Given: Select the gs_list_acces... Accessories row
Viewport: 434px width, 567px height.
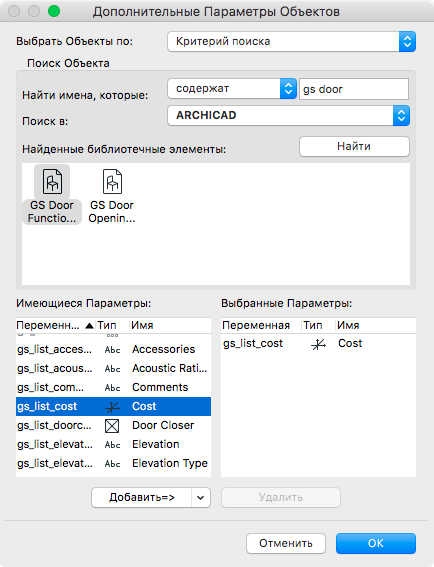Looking at the screenshot, I should tap(113, 349).
